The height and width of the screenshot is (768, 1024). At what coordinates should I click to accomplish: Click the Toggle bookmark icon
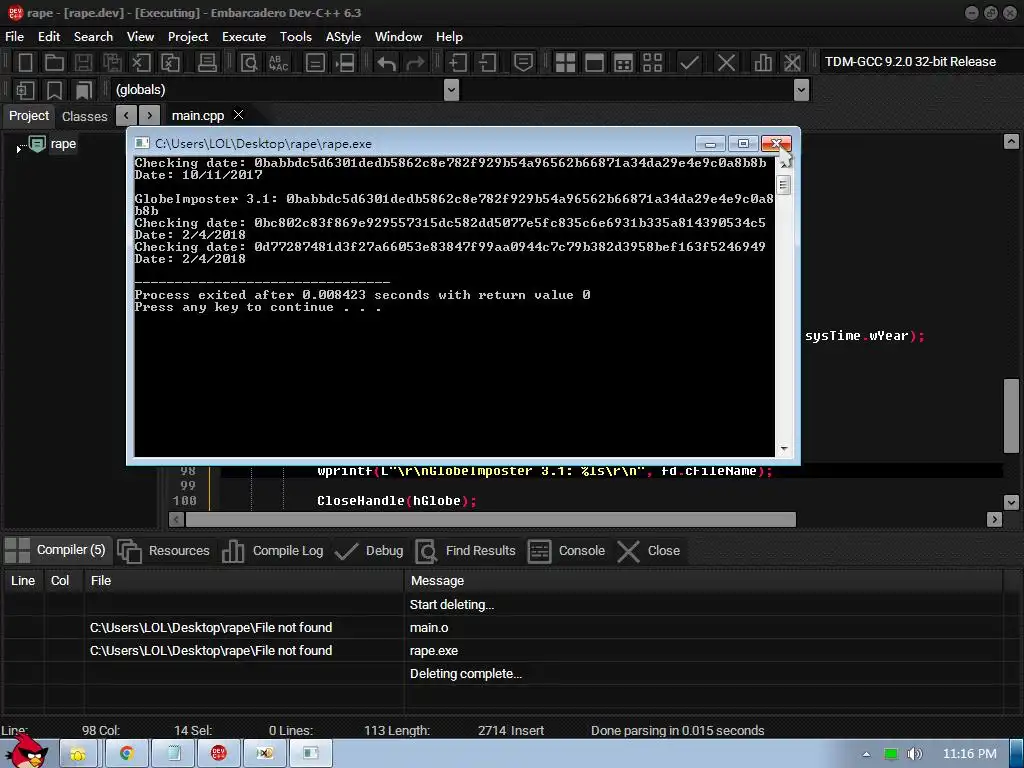(x=54, y=90)
